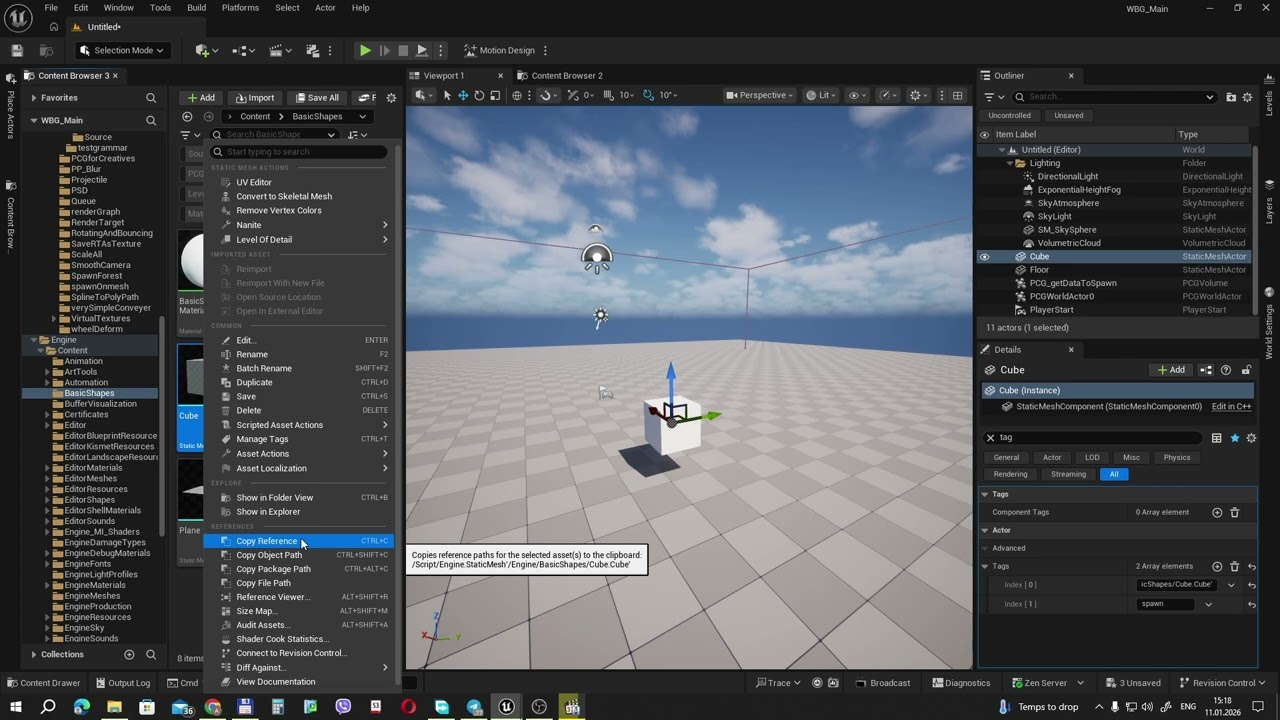Reset the Tags Index 1 value
This screenshot has height=720, width=1280.
[x=1251, y=604]
